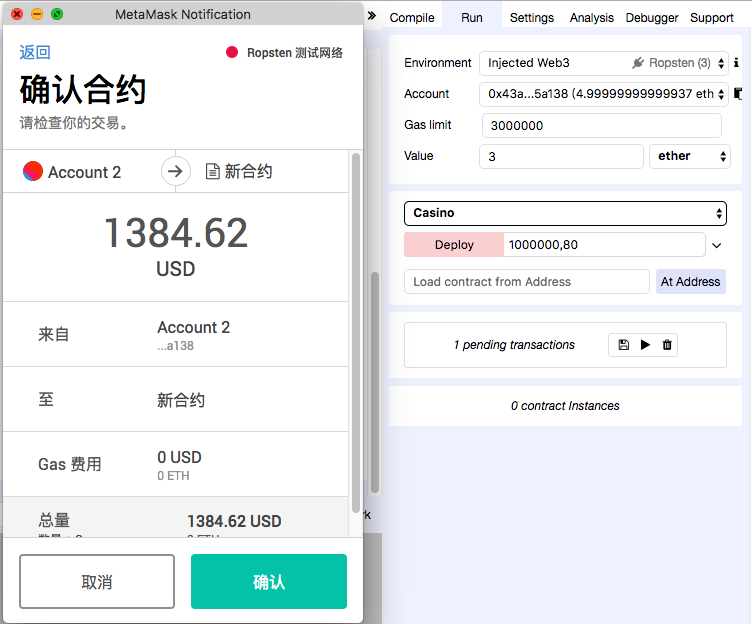This screenshot has height=624, width=752.
Task: Switch to the Compile tab
Action: 412,18
